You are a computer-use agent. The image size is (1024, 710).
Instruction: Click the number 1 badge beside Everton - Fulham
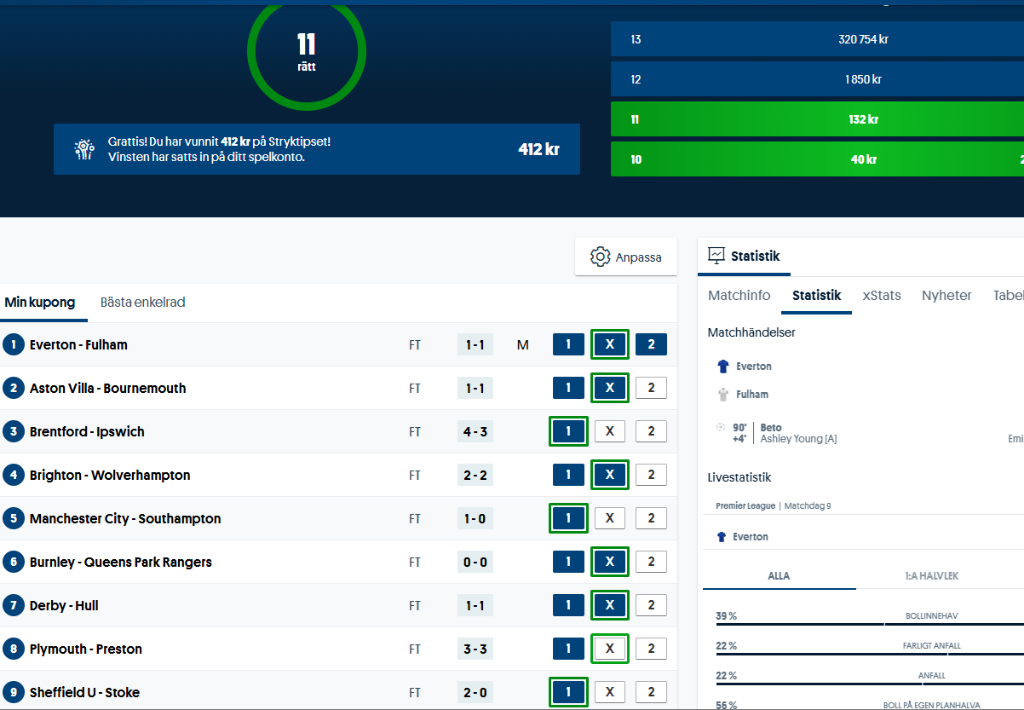point(13,345)
